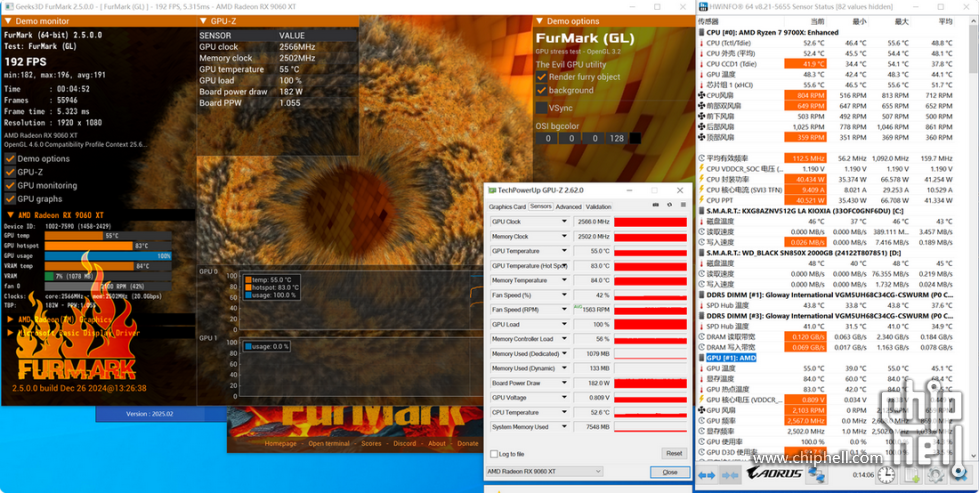979x493 pixels.
Task: Toggle GPU graphs checkbox
Action: [x=10, y=199]
